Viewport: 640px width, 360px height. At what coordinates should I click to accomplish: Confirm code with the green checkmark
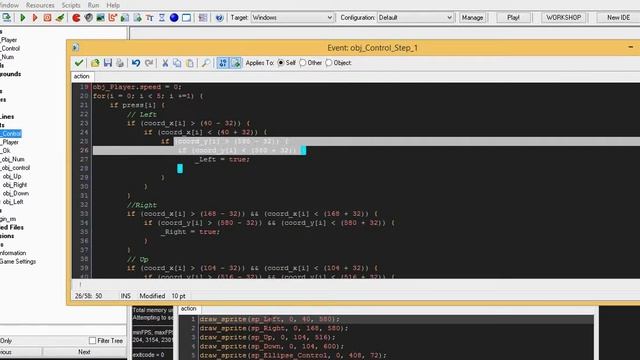click(x=79, y=63)
